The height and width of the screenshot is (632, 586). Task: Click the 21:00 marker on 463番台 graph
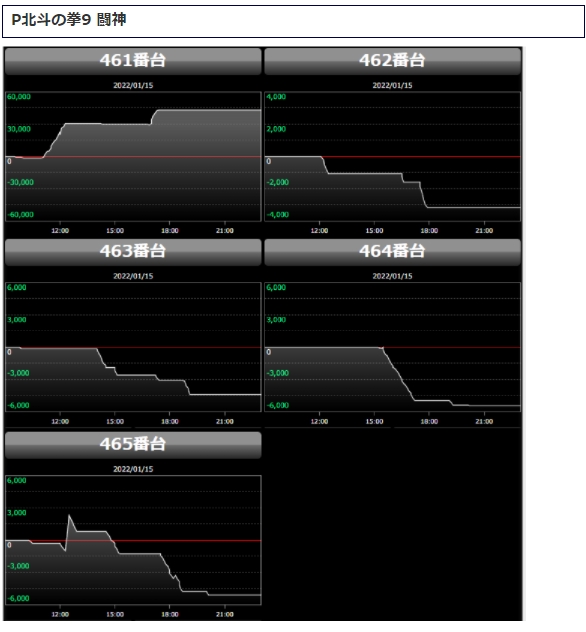click(x=224, y=421)
